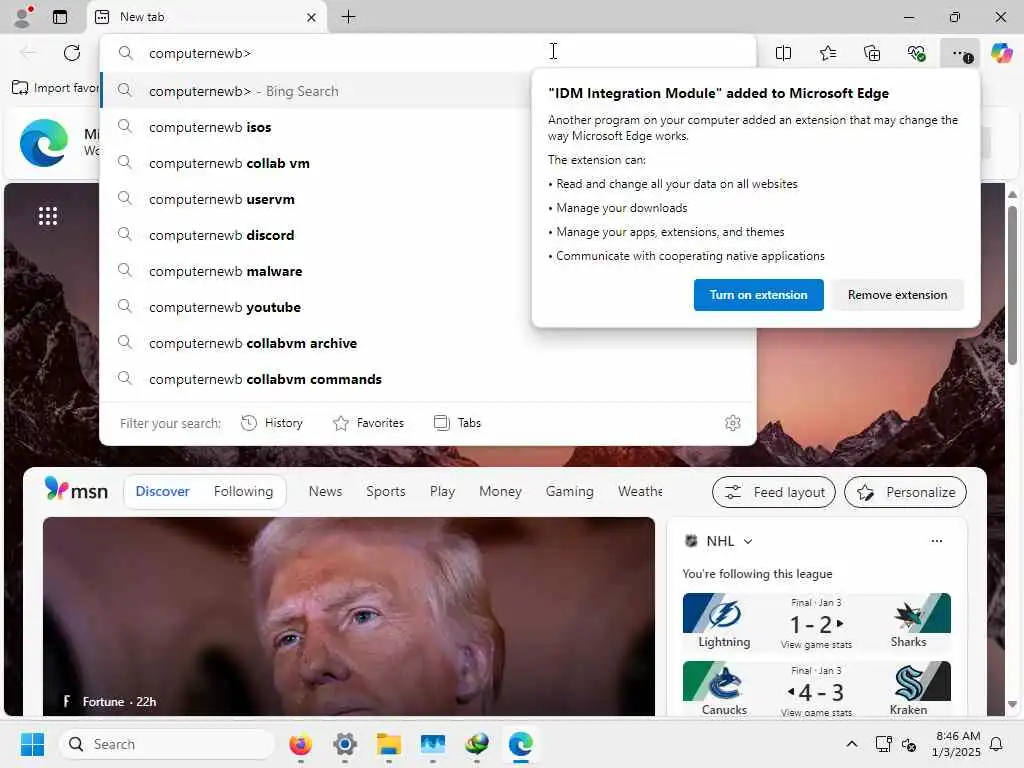The height and width of the screenshot is (768, 1024).
Task: Open the Windows Start menu
Action: pyautogui.click(x=32, y=744)
